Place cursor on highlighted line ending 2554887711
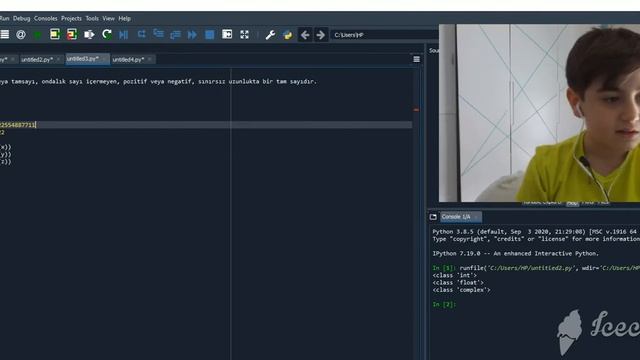 (x=206, y=125)
